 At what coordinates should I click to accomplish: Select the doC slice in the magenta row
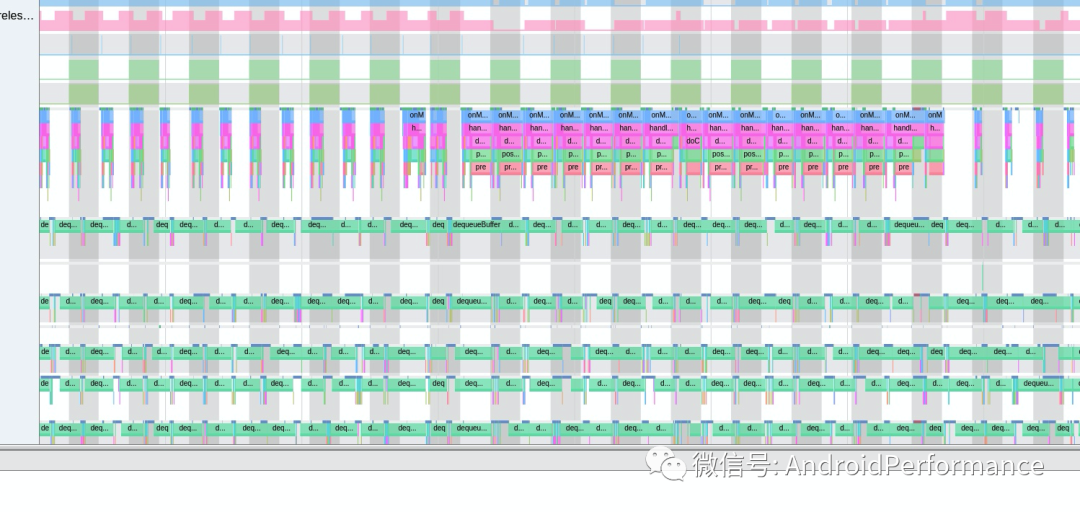pos(692,141)
